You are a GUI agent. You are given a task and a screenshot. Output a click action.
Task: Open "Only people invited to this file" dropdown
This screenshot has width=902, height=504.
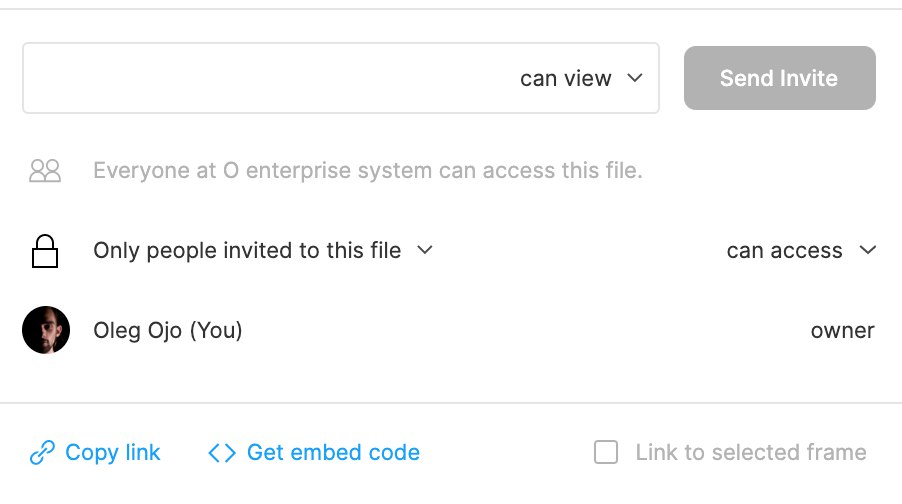tap(247, 251)
